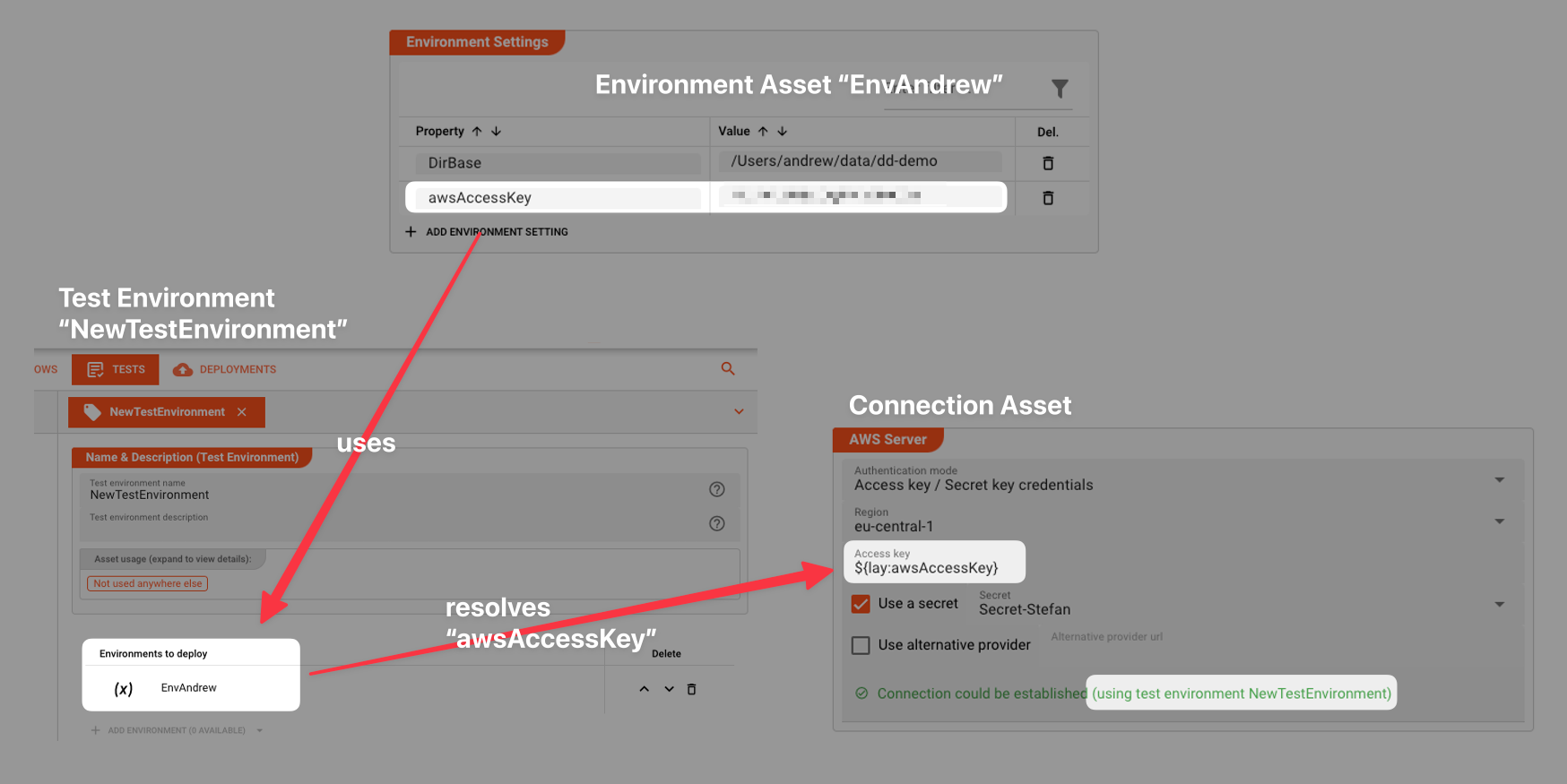Switch to the Deployments tab
Screen dimensions: 1567x784
225,369
